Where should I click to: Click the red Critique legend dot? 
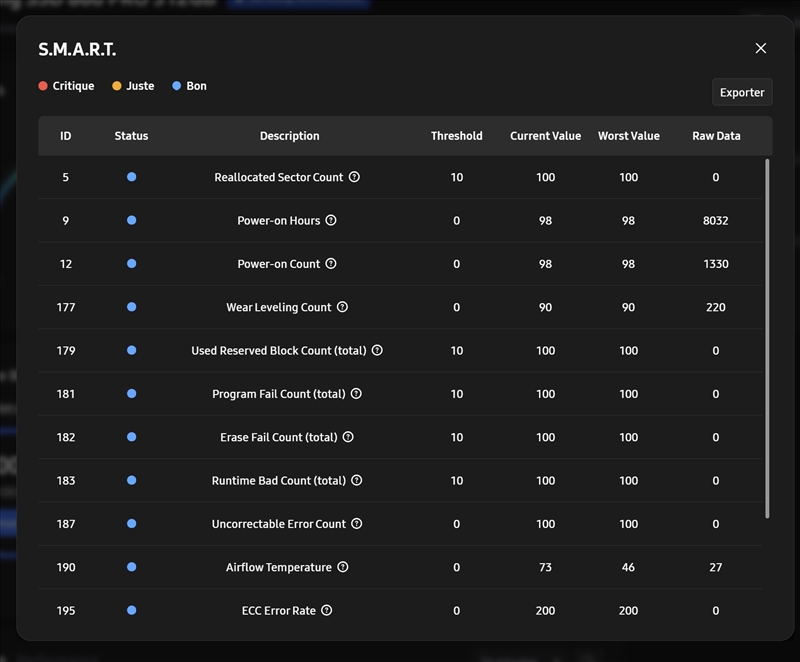coord(43,86)
